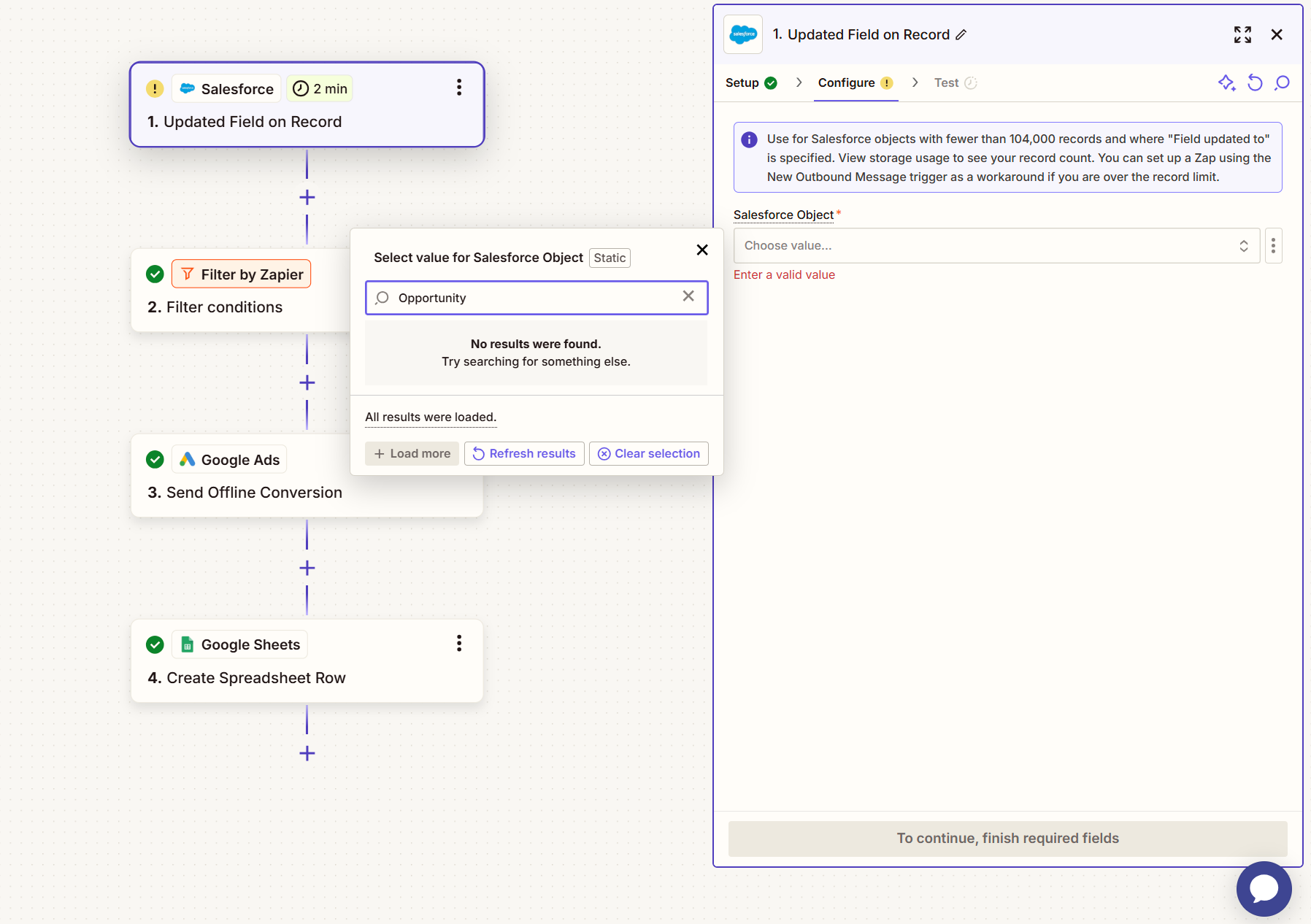The width and height of the screenshot is (1311, 924).
Task: Close the Select value popup
Action: [x=702, y=250]
